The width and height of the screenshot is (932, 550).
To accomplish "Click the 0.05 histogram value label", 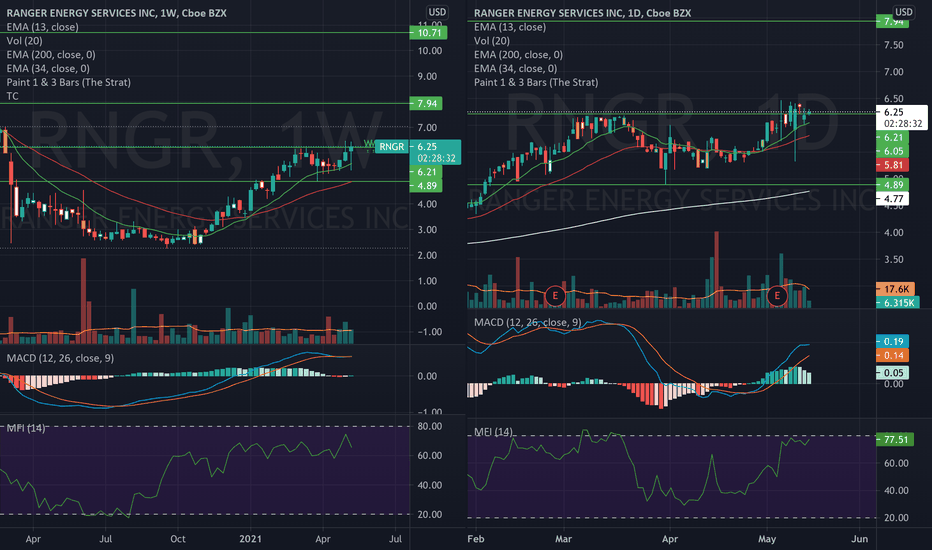I will (x=893, y=373).
